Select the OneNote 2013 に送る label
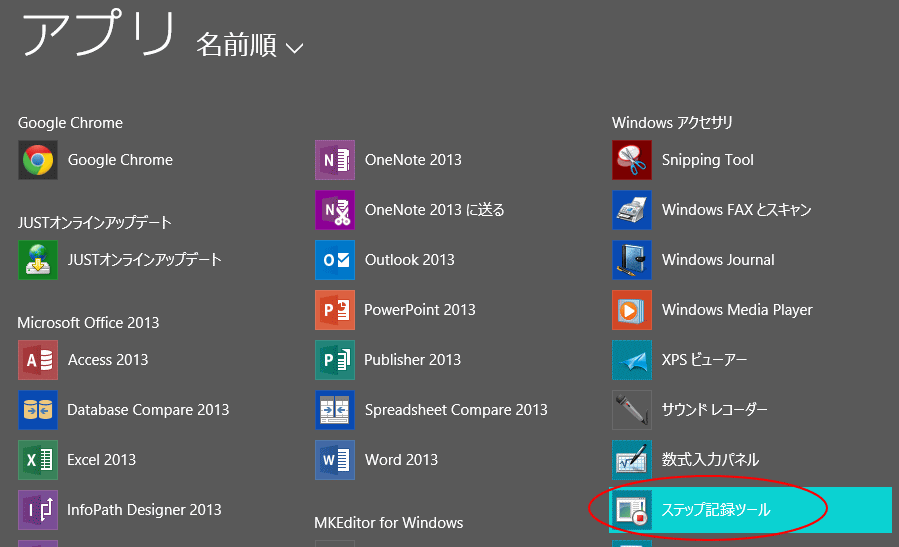Screen dimensions: 899x547 point(435,210)
